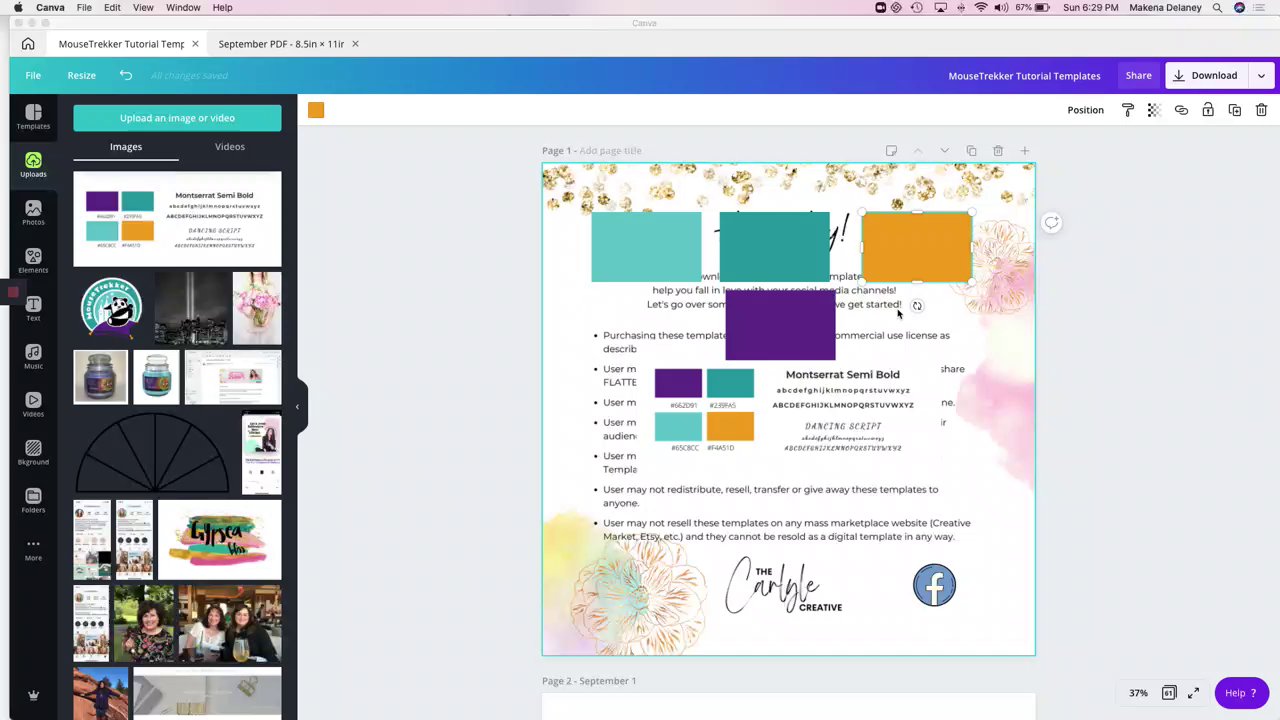Click the trash icon in top toolbar
Screen dimensions: 1280x720
[1261, 110]
